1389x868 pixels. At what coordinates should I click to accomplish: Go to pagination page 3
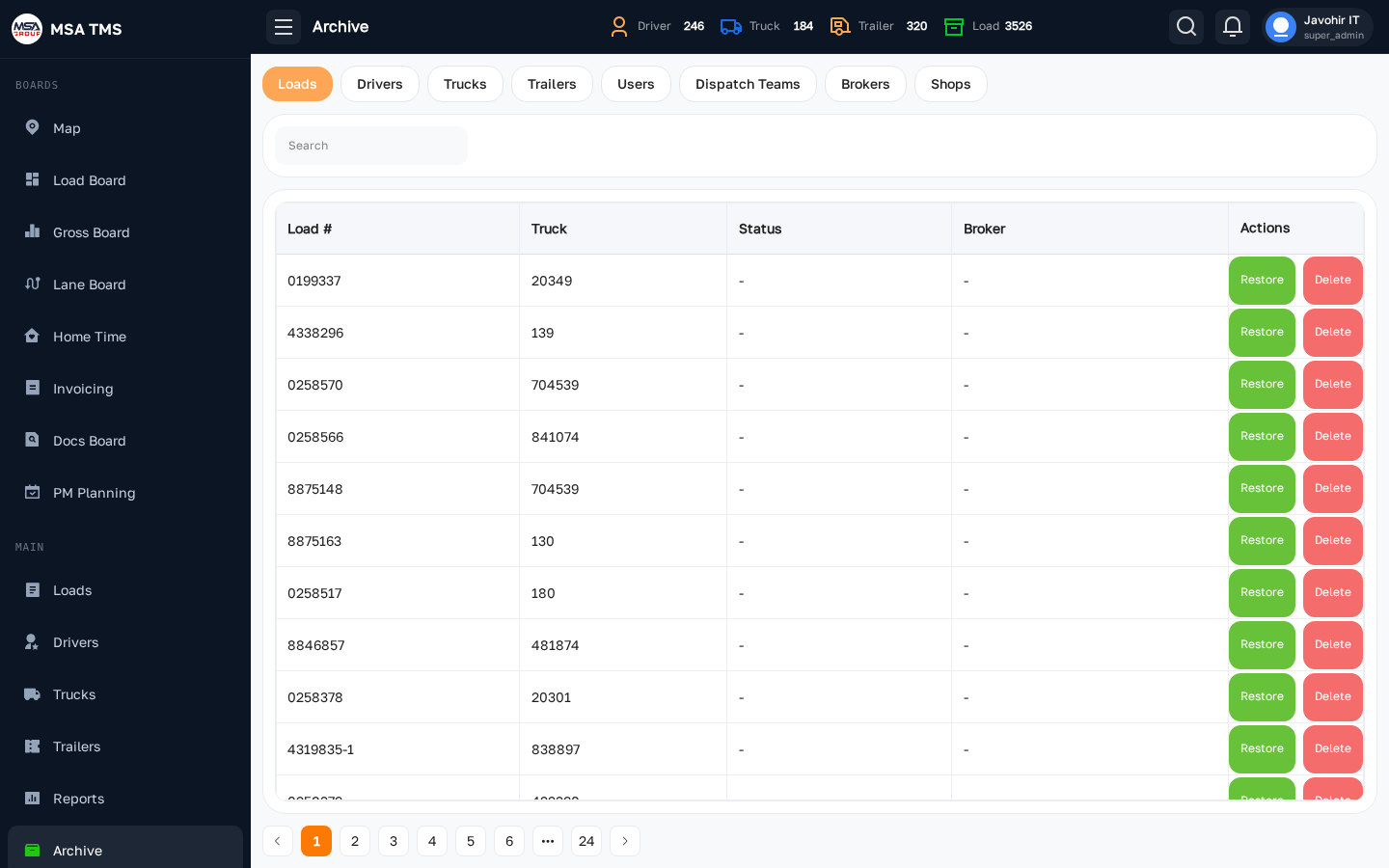(x=394, y=841)
